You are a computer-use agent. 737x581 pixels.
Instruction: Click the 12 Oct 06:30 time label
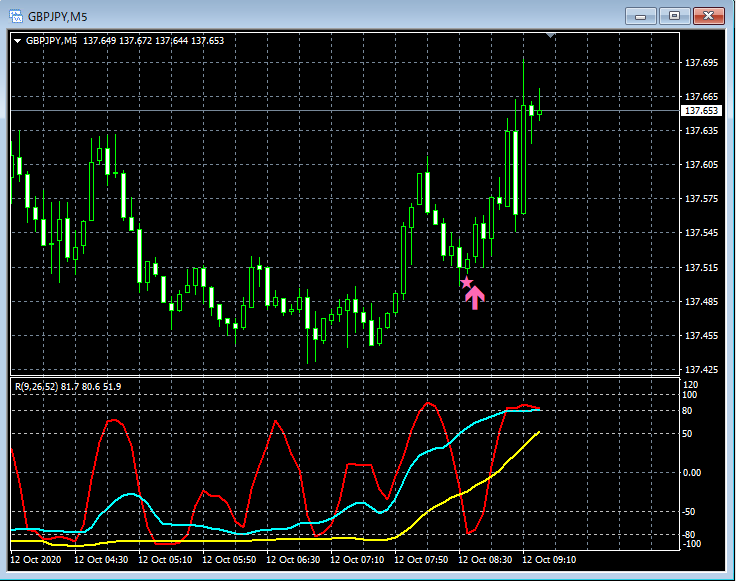[293, 560]
